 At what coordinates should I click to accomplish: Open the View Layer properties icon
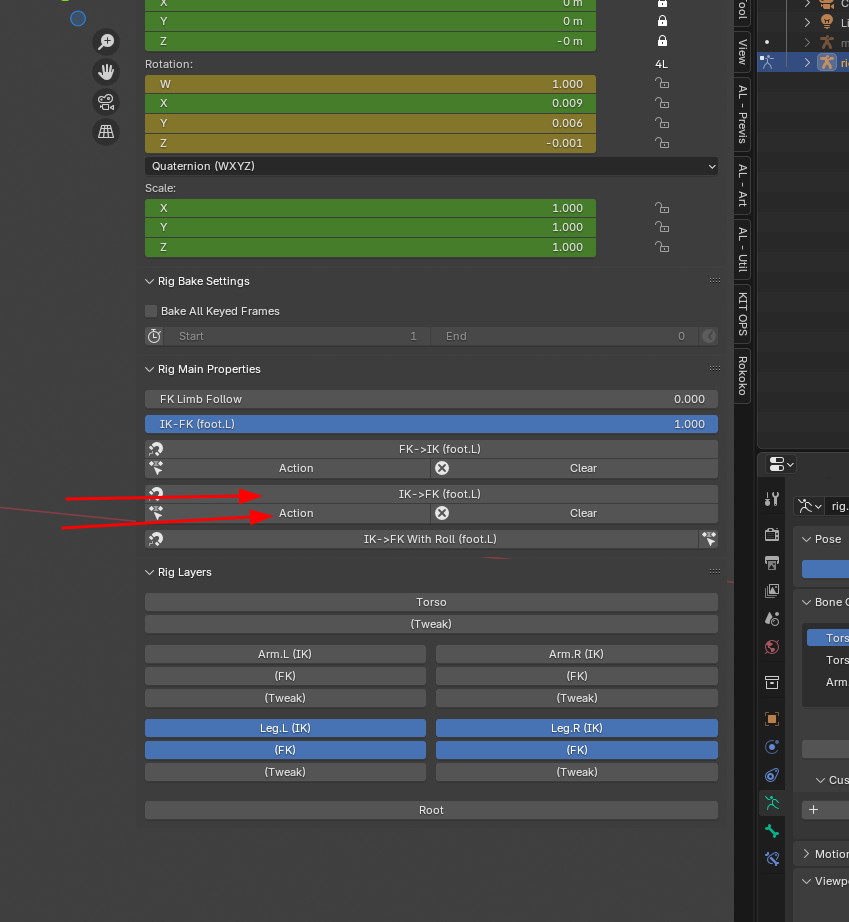772,590
